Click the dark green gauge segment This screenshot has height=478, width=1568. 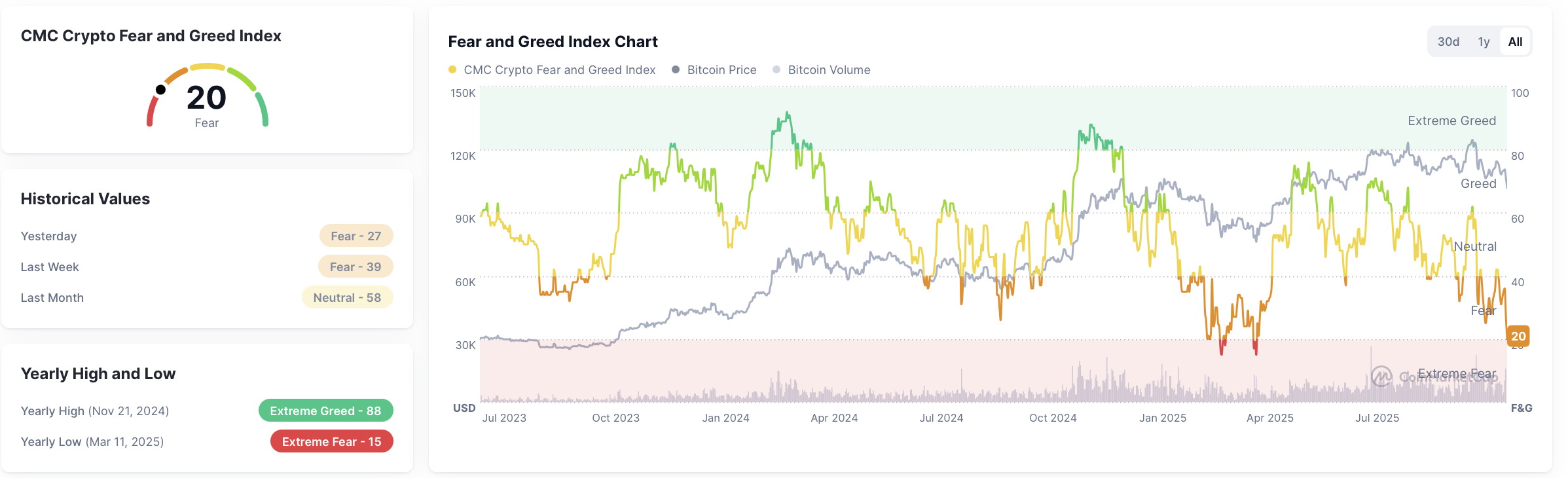[262, 109]
